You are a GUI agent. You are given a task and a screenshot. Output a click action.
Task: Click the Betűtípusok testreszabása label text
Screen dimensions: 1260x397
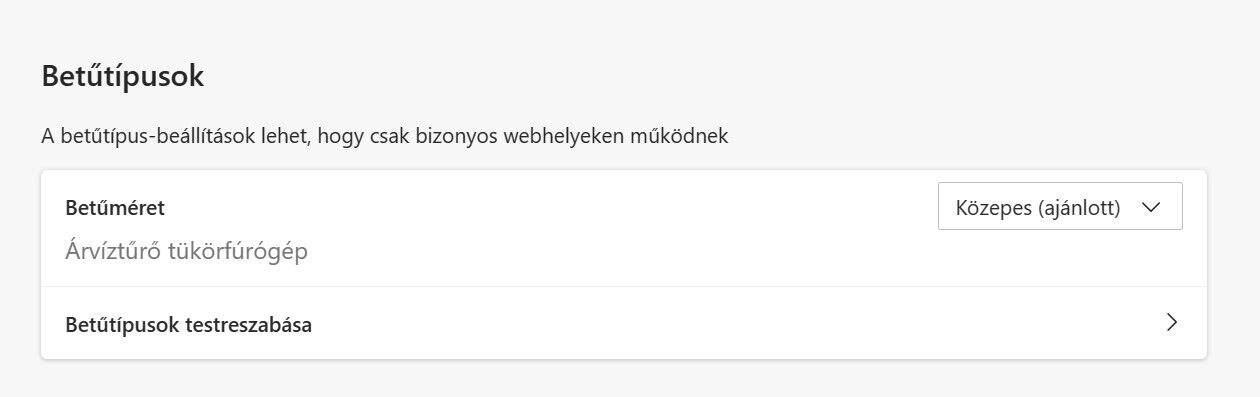pos(189,325)
